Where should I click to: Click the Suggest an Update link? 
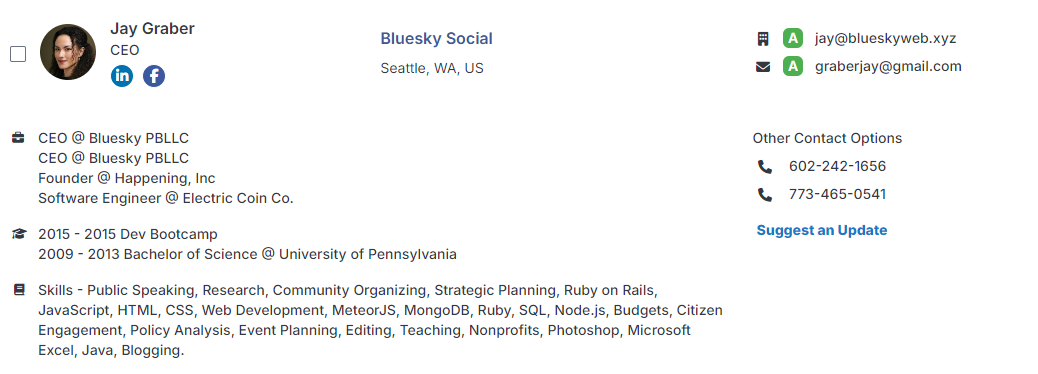[x=822, y=230]
